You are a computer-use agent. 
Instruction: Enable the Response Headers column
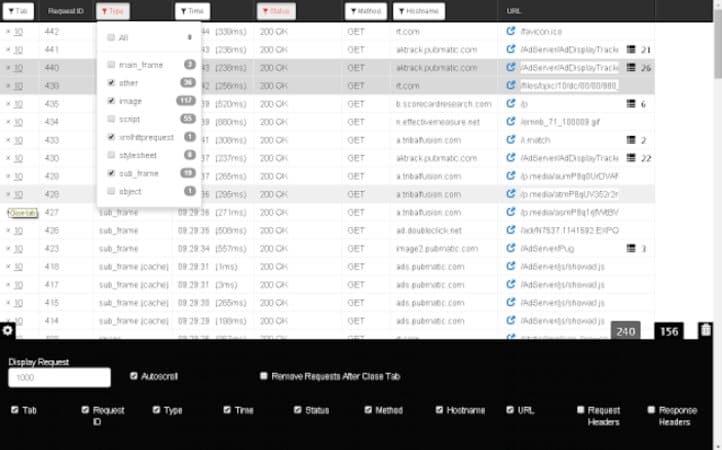651,409
